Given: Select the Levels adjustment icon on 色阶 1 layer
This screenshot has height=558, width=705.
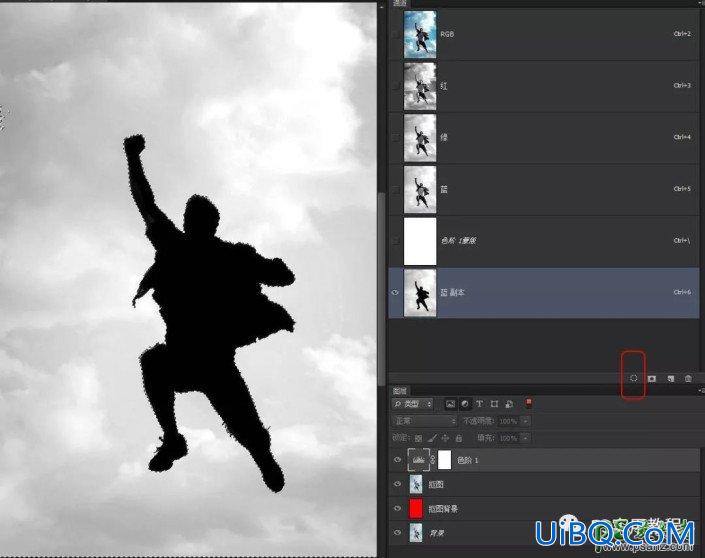Looking at the screenshot, I should click(419, 460).
